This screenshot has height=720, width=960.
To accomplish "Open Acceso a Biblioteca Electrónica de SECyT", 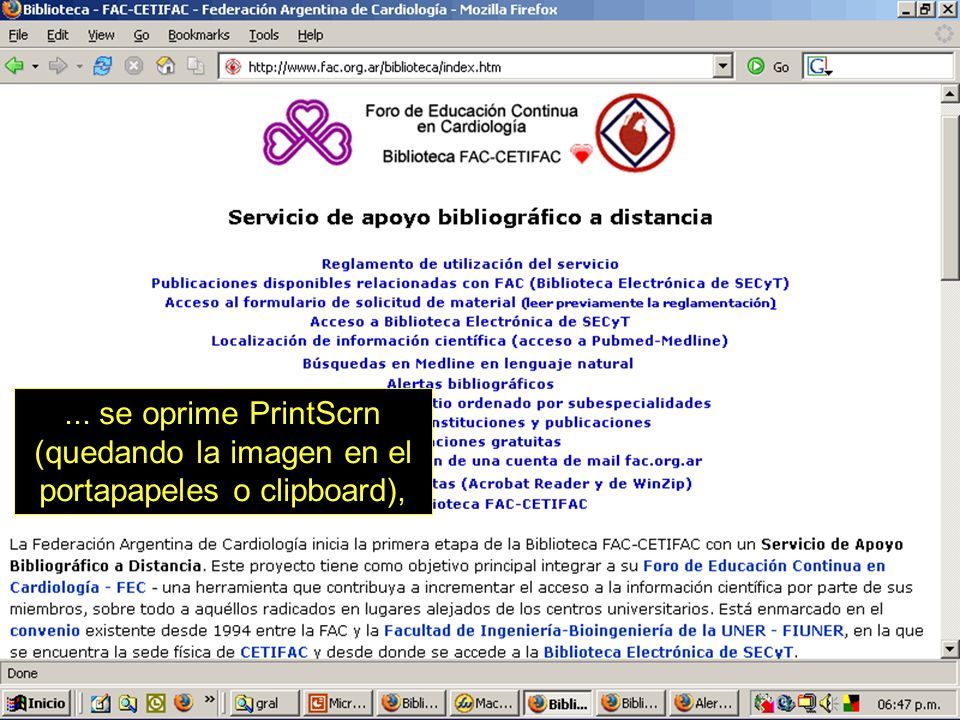I will (x=470, y=321).
